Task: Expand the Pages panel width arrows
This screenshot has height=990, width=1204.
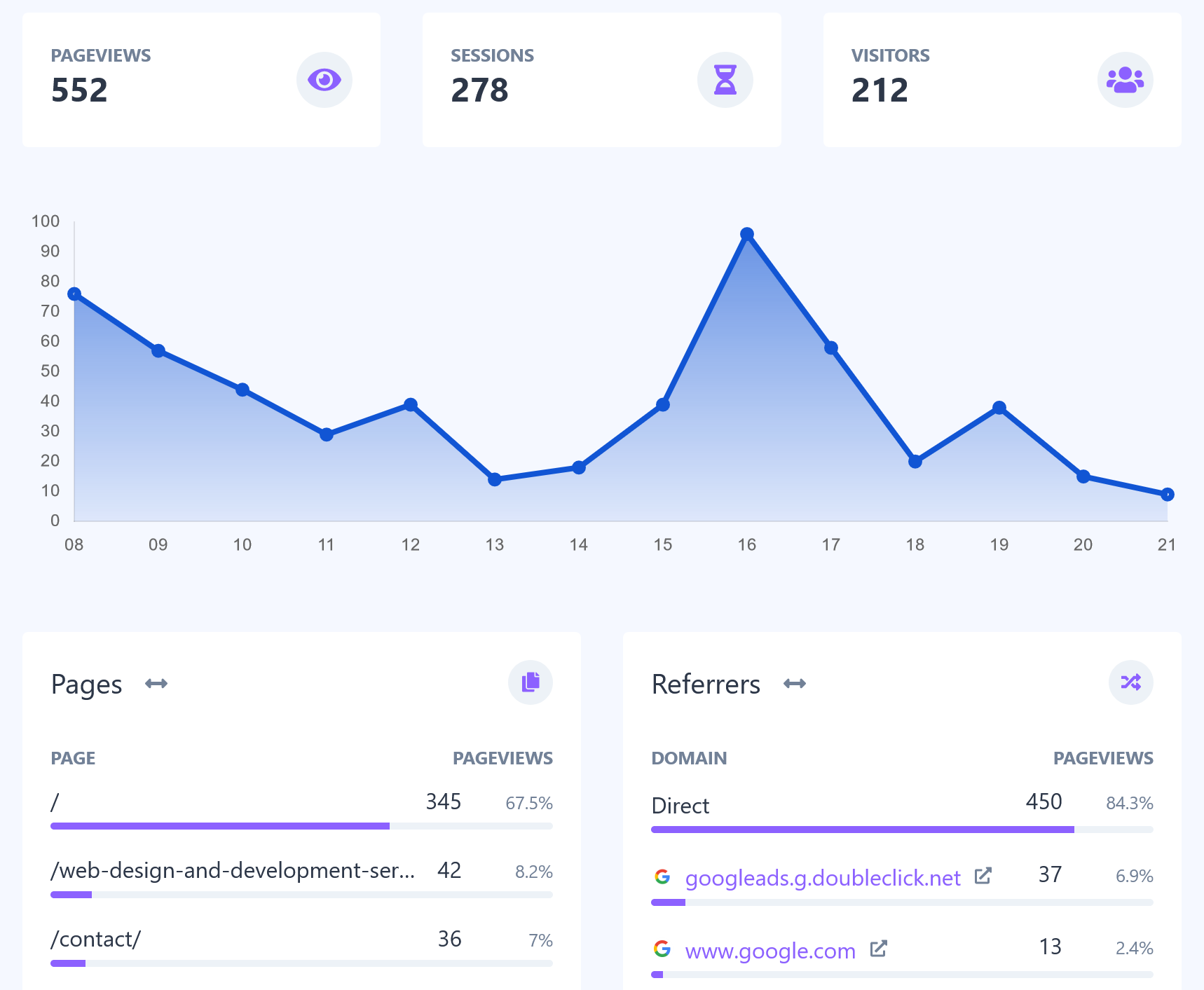Action: tap(156, 684)
